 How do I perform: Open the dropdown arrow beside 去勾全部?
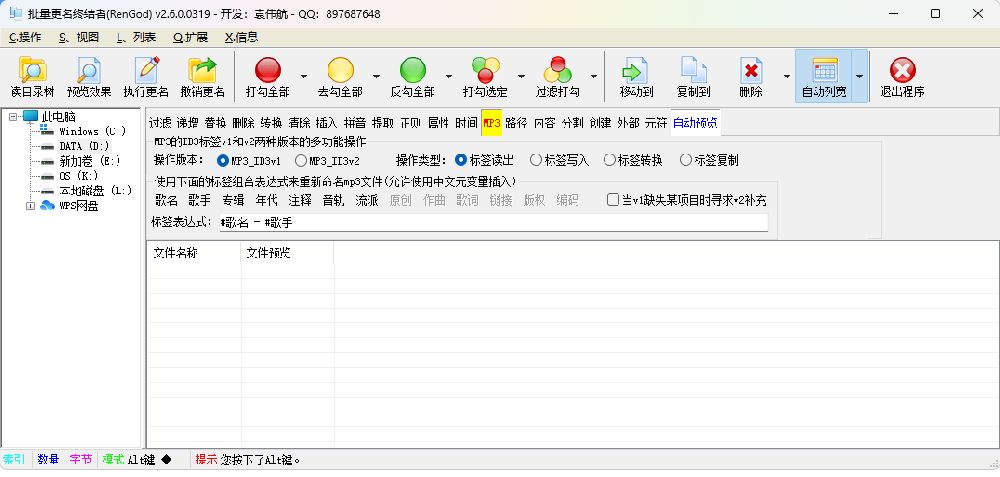(376, 77)
